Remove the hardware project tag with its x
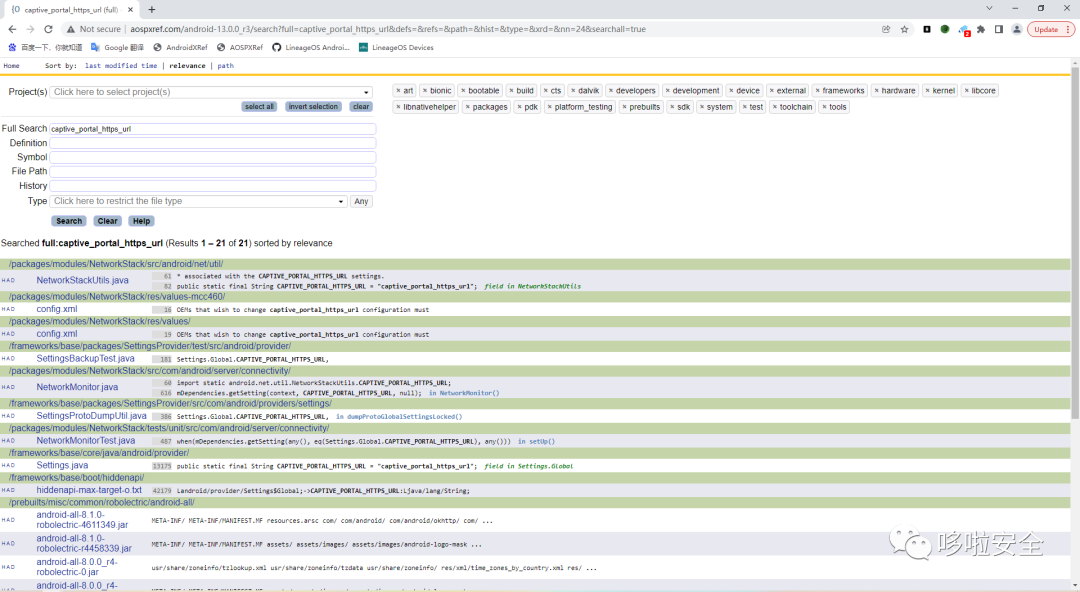1080x592 pixels. (x=876, y=91)
